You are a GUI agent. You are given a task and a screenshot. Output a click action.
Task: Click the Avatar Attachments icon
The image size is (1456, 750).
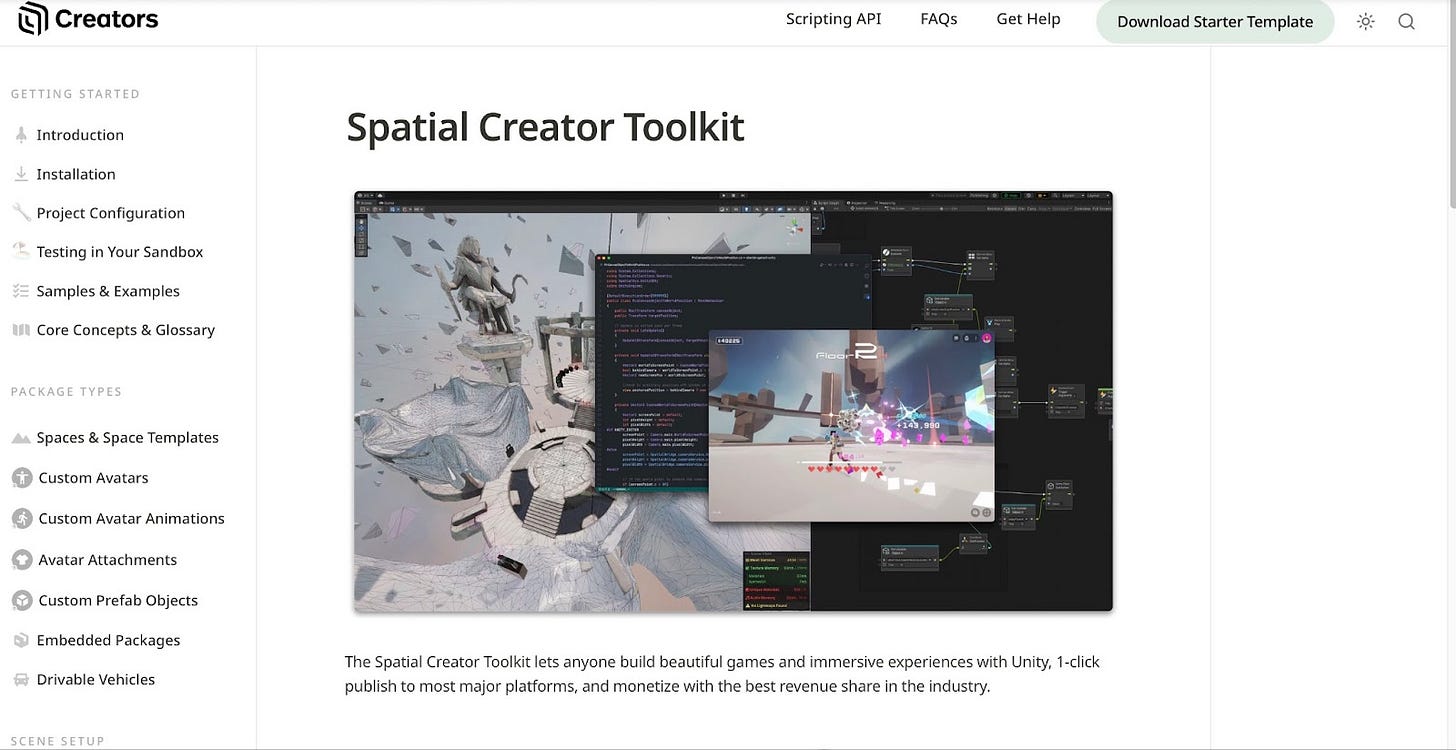pos(22,560)
